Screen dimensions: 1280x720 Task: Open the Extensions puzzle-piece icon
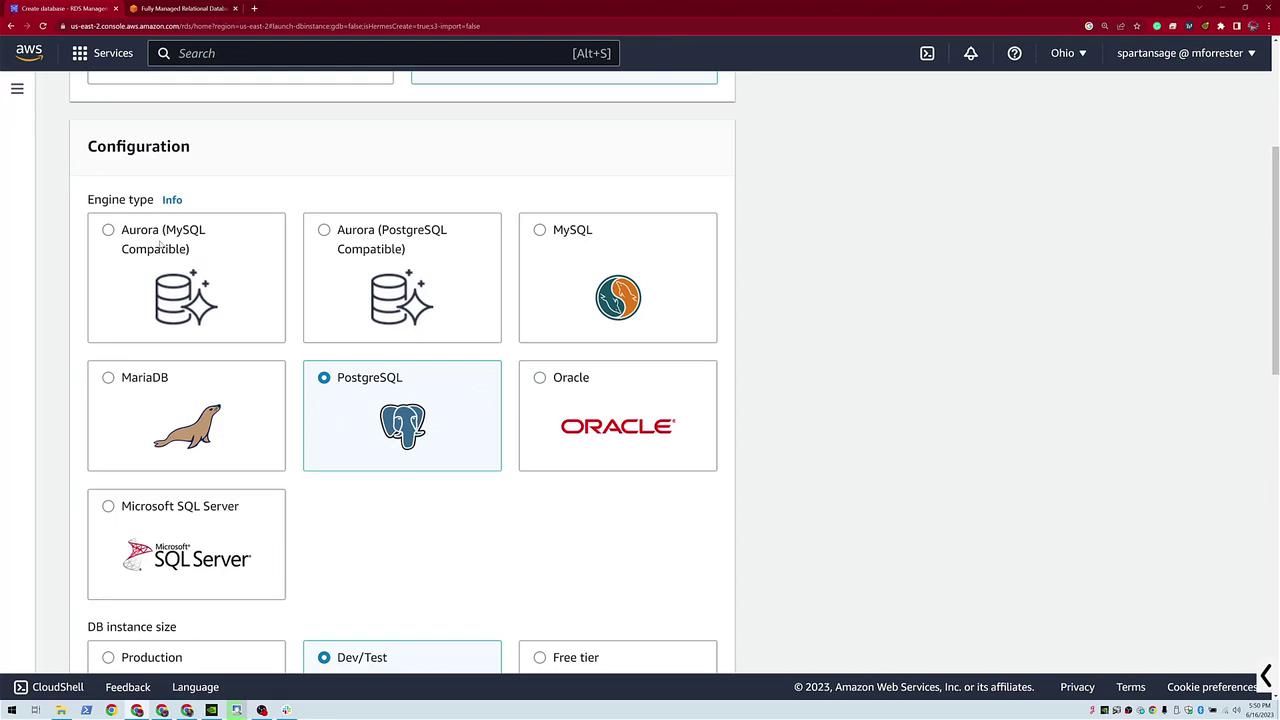click(1221, 26)
